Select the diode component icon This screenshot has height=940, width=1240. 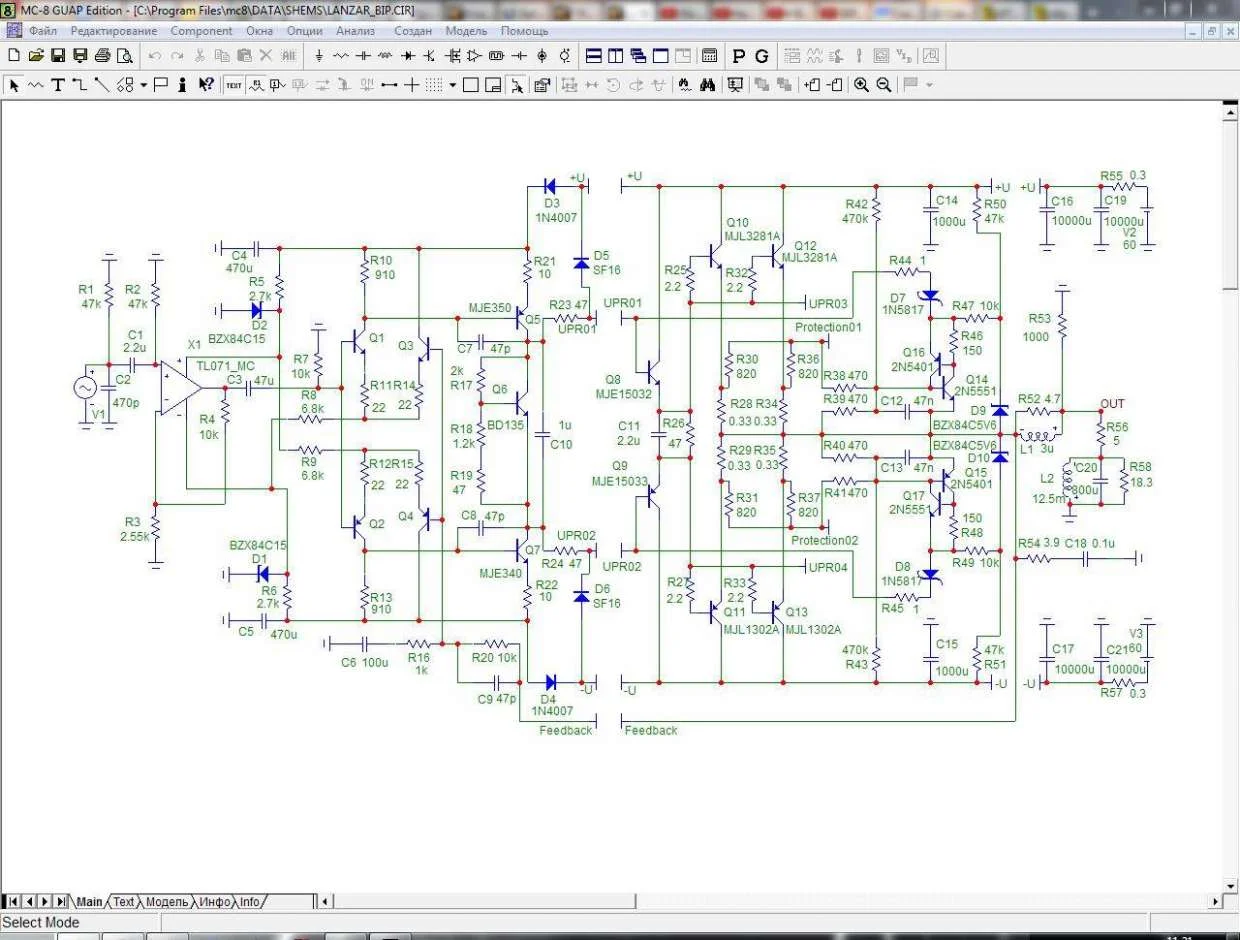point(407,56)
